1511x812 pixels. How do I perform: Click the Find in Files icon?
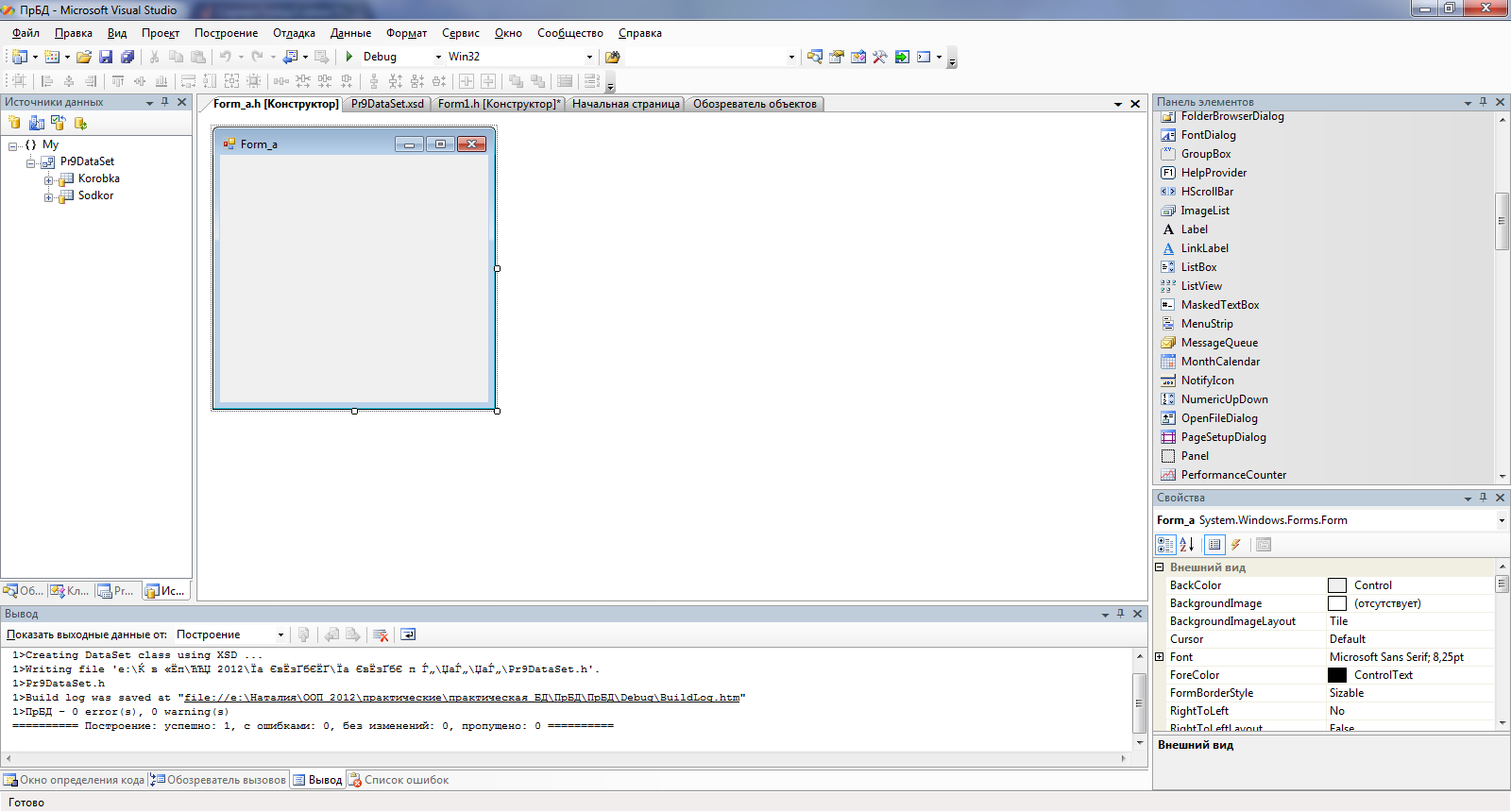[612, 57]
